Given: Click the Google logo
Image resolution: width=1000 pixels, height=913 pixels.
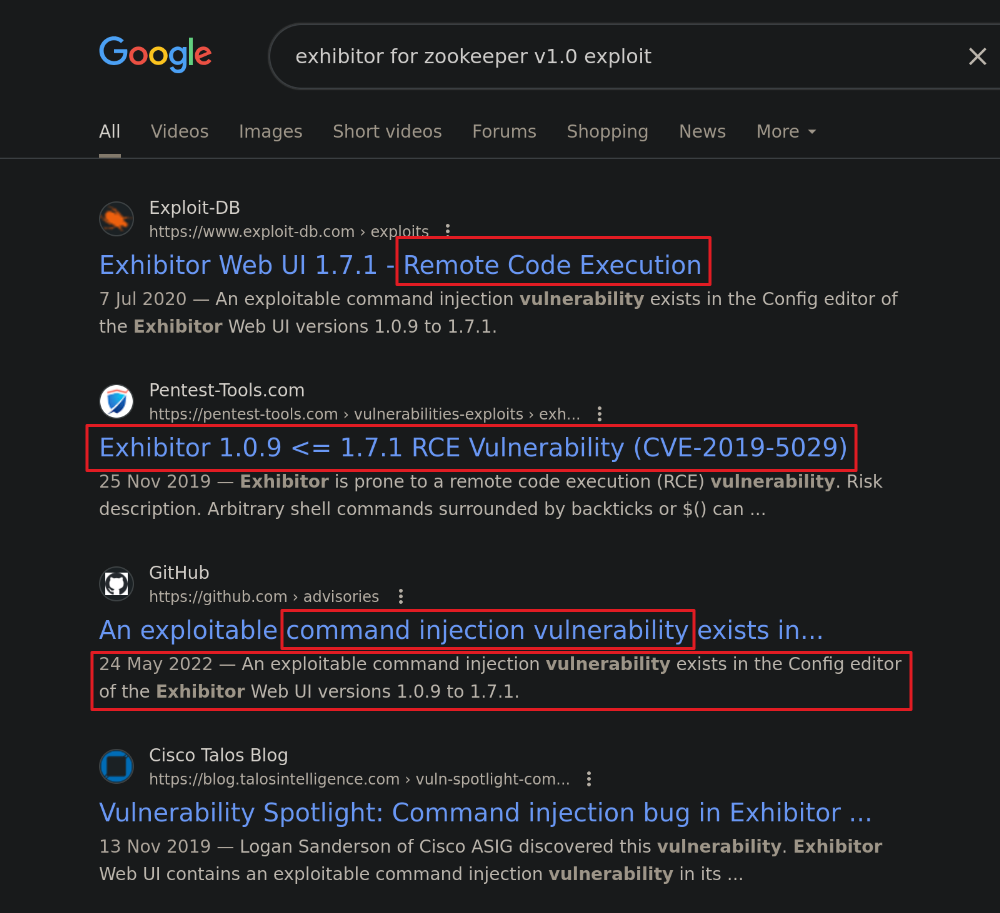Looking at the screenshot, I should point(155,54).
